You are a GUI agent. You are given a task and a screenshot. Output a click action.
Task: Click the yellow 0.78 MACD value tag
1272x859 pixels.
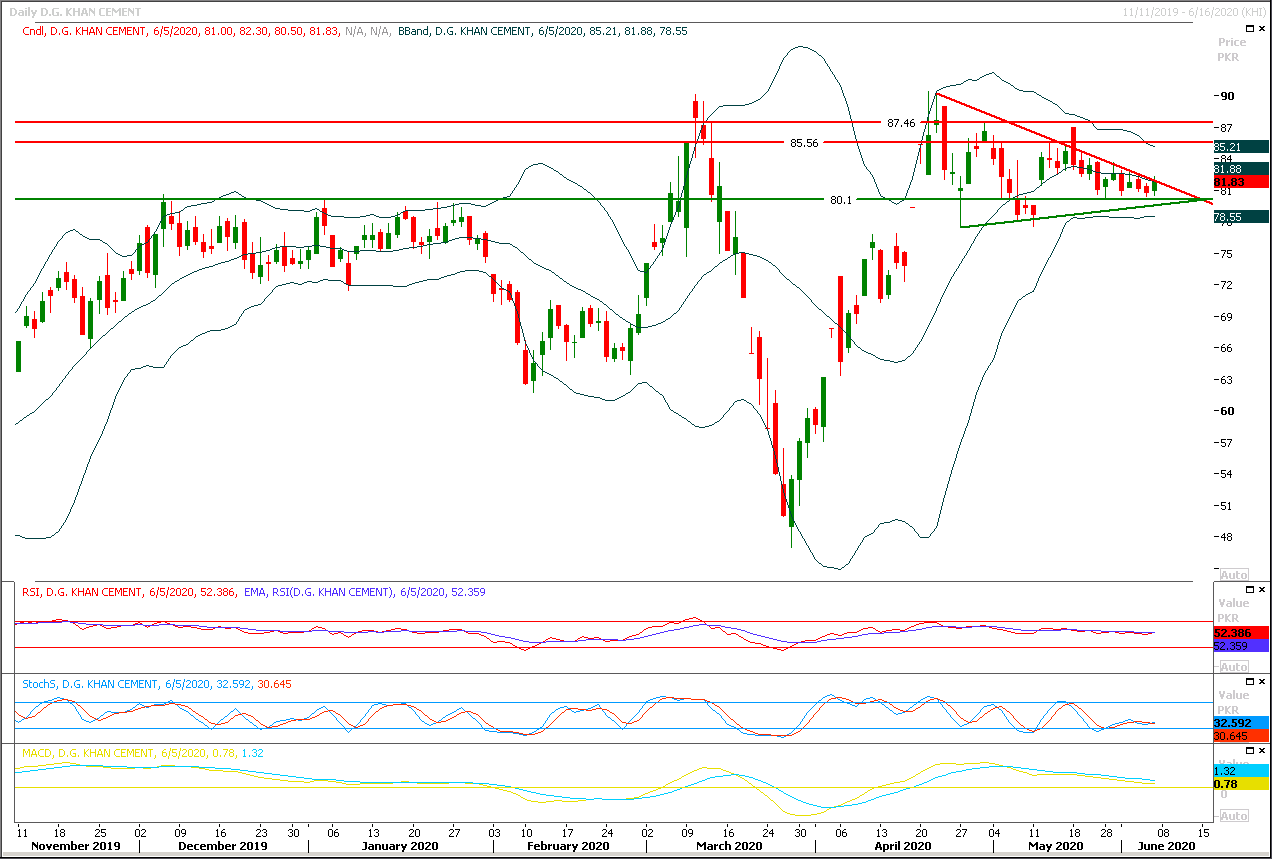pos(1240,784)
